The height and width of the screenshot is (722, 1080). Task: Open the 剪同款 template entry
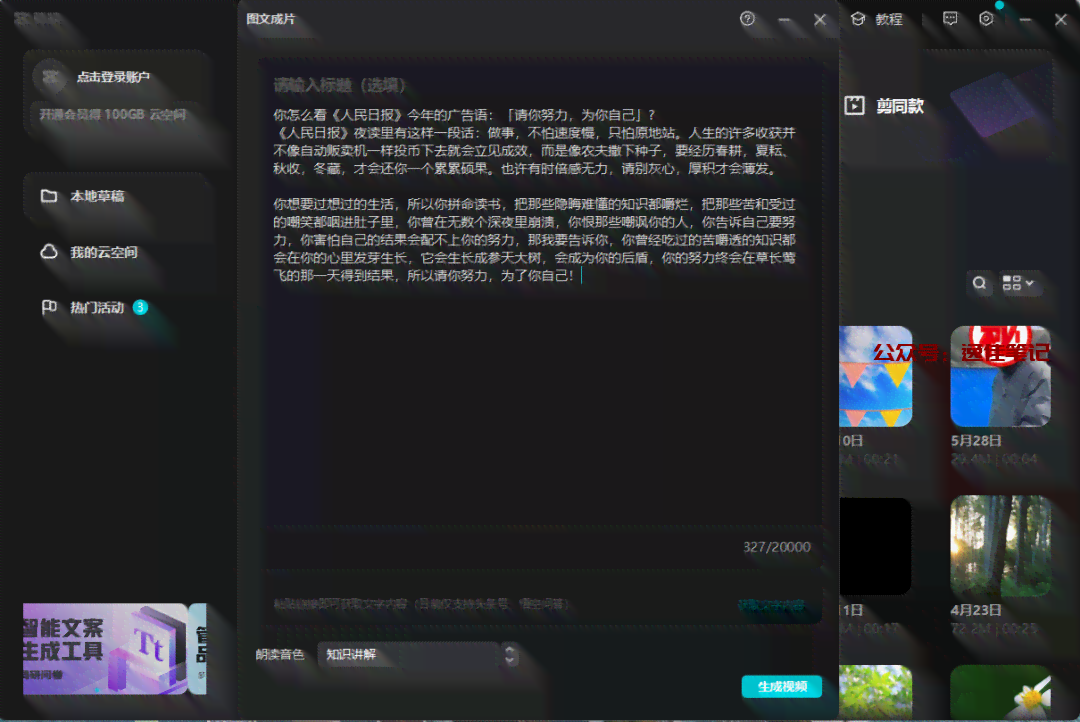(x=884, y=105)
